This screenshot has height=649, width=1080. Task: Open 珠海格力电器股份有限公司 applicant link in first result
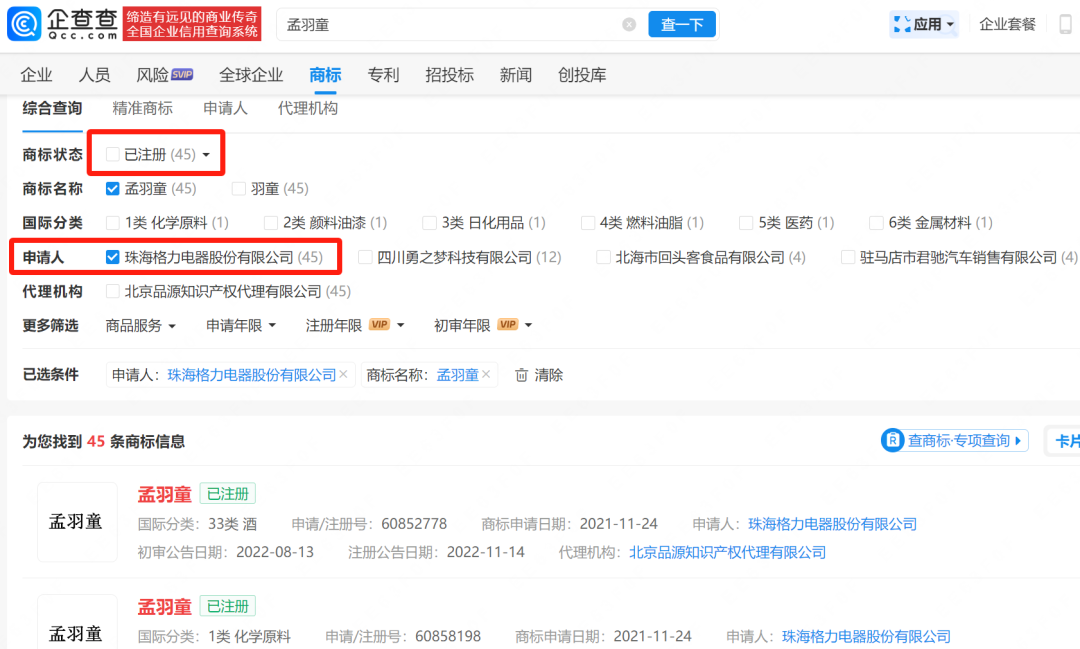click(x=832, y=524)
